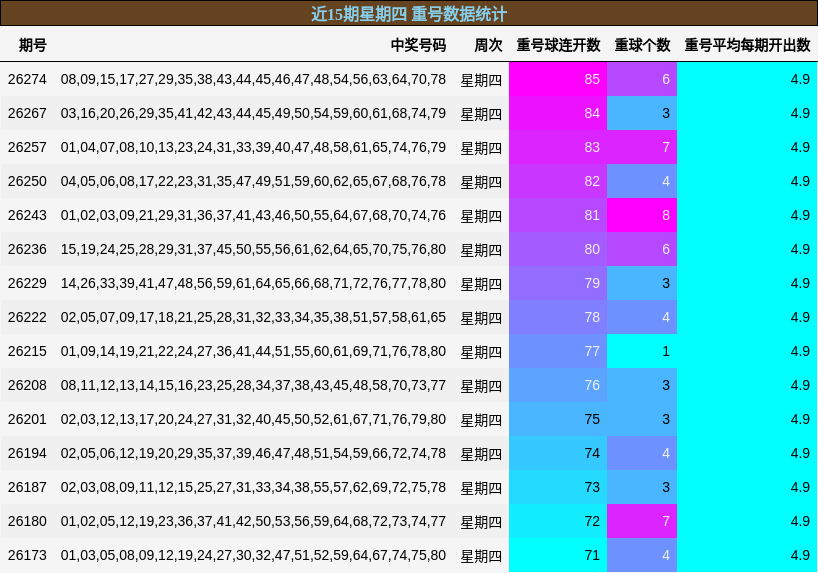Click repeat ball count 8 in row 26243
The width and height of the screenshot is (818, 573).
click(x=642, y=215)
